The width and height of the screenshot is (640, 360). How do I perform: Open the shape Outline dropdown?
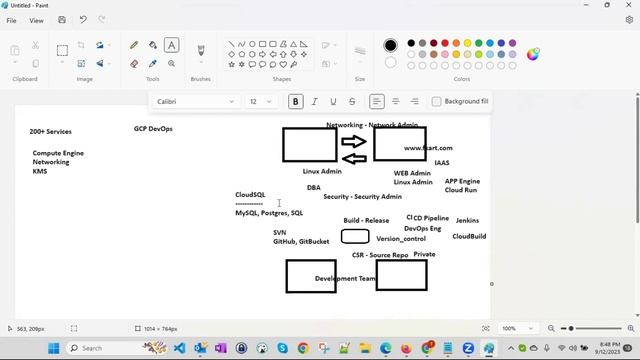coord(329,45)
